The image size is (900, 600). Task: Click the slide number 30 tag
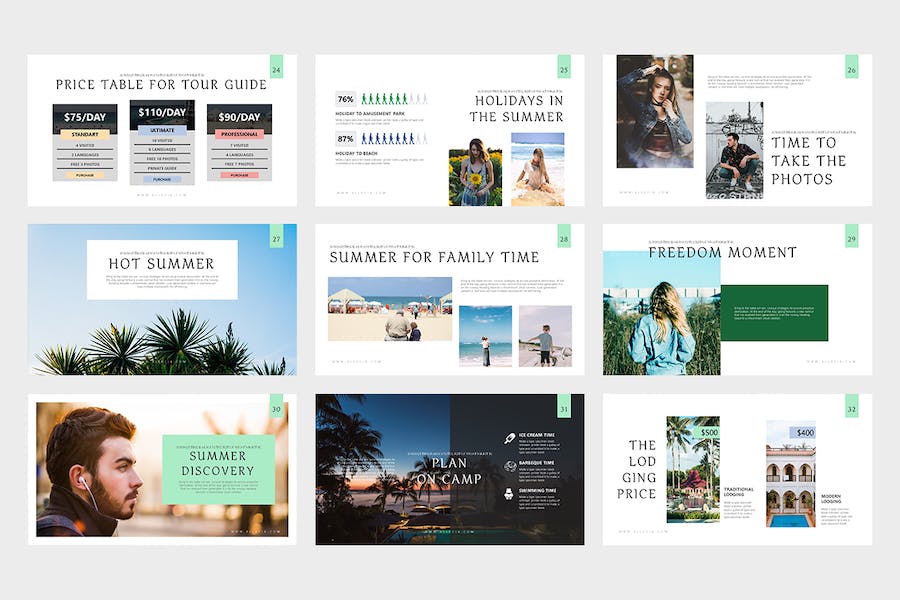pyautogui.click(x=276, y=406)
